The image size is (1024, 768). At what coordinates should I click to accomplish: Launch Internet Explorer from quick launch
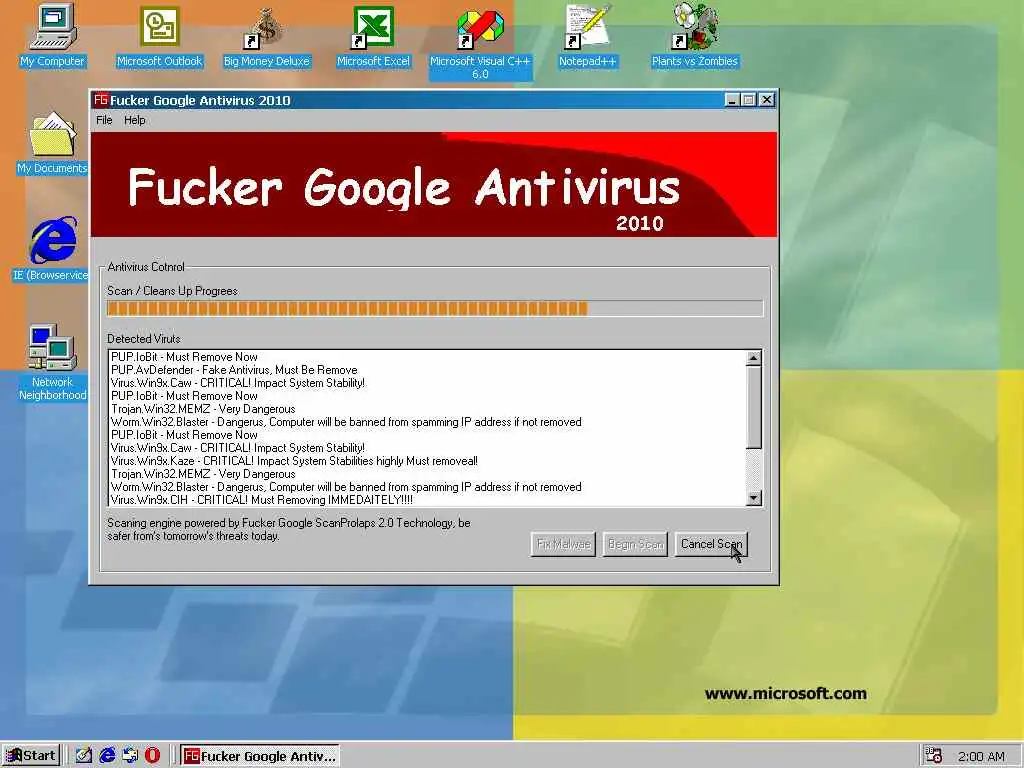coord(107,756)
